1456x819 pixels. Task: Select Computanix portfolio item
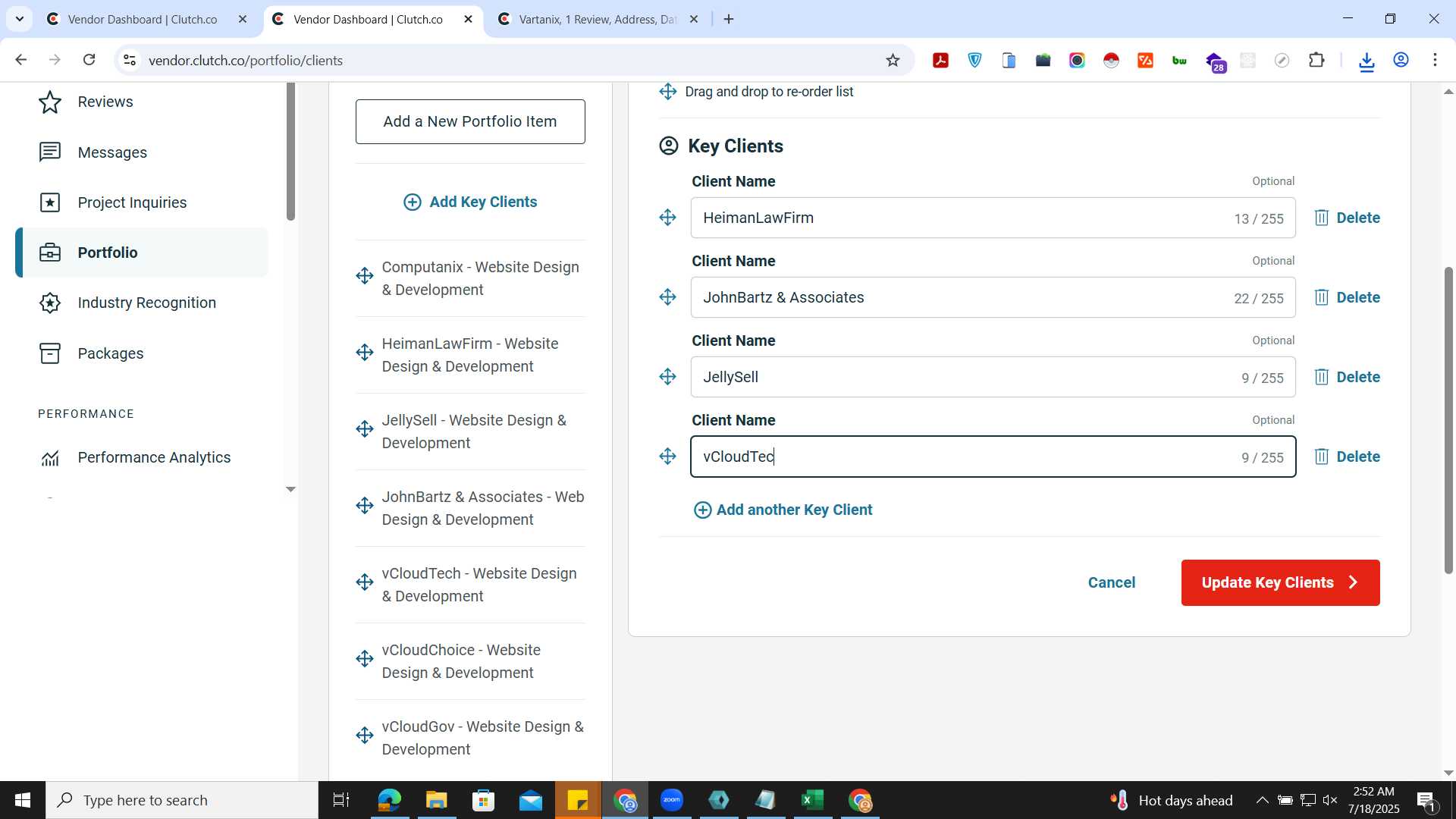(481, 278)
